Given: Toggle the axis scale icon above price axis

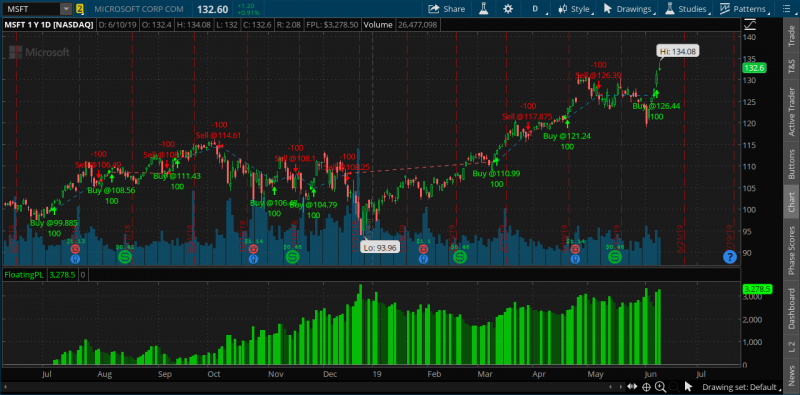Looking at the screenshot, I should [749, 24].
